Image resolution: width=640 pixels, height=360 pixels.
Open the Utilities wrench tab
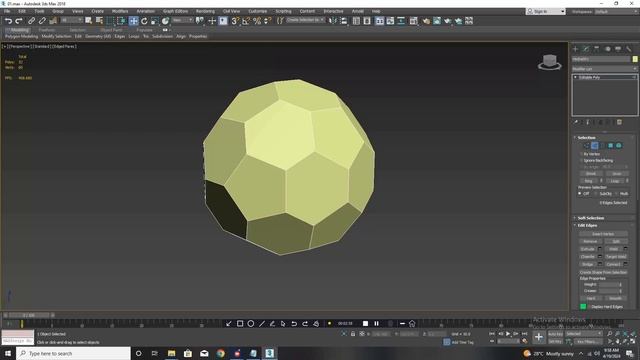pos(629,49)
